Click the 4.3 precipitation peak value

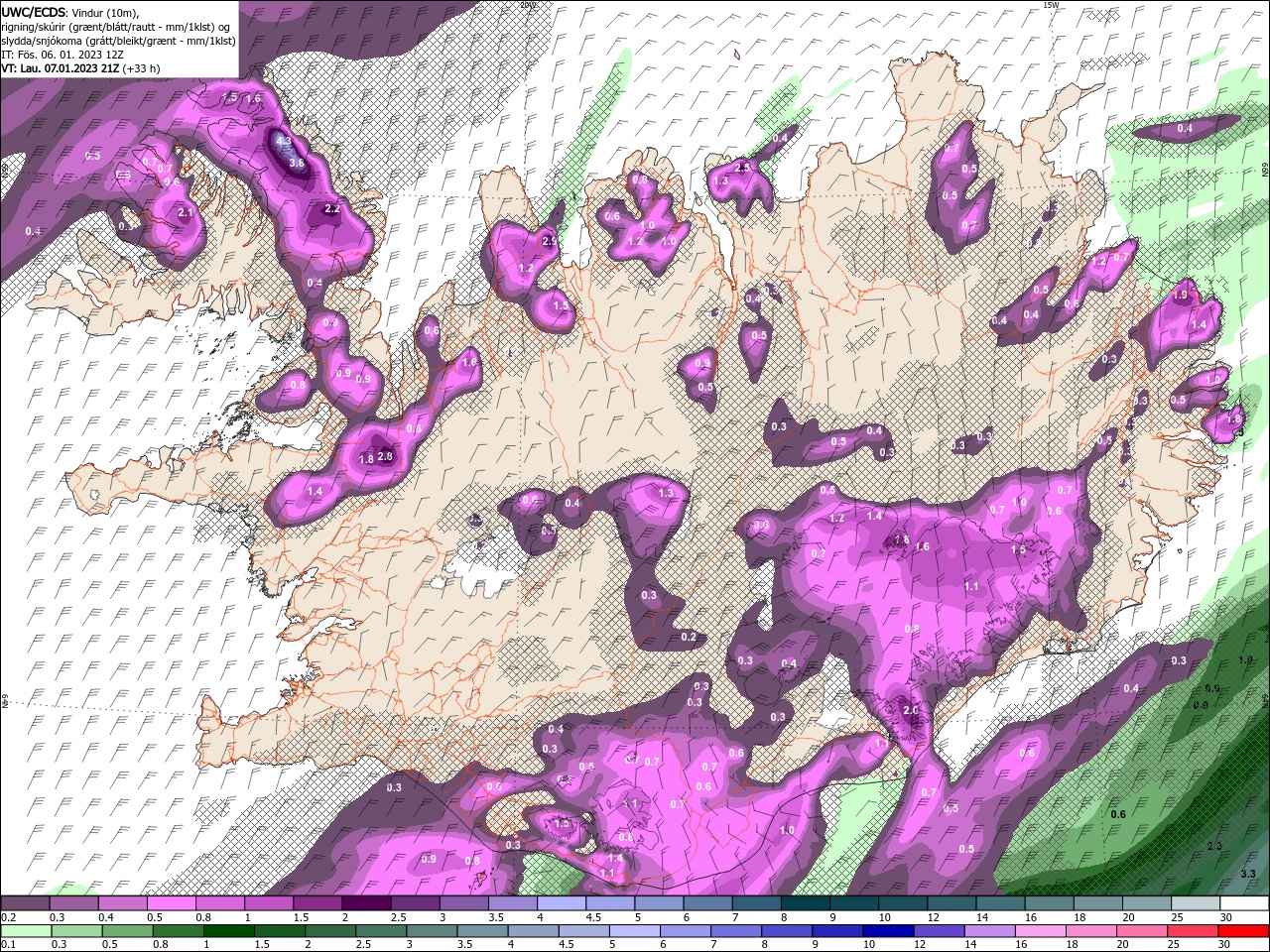click(284, 141)
